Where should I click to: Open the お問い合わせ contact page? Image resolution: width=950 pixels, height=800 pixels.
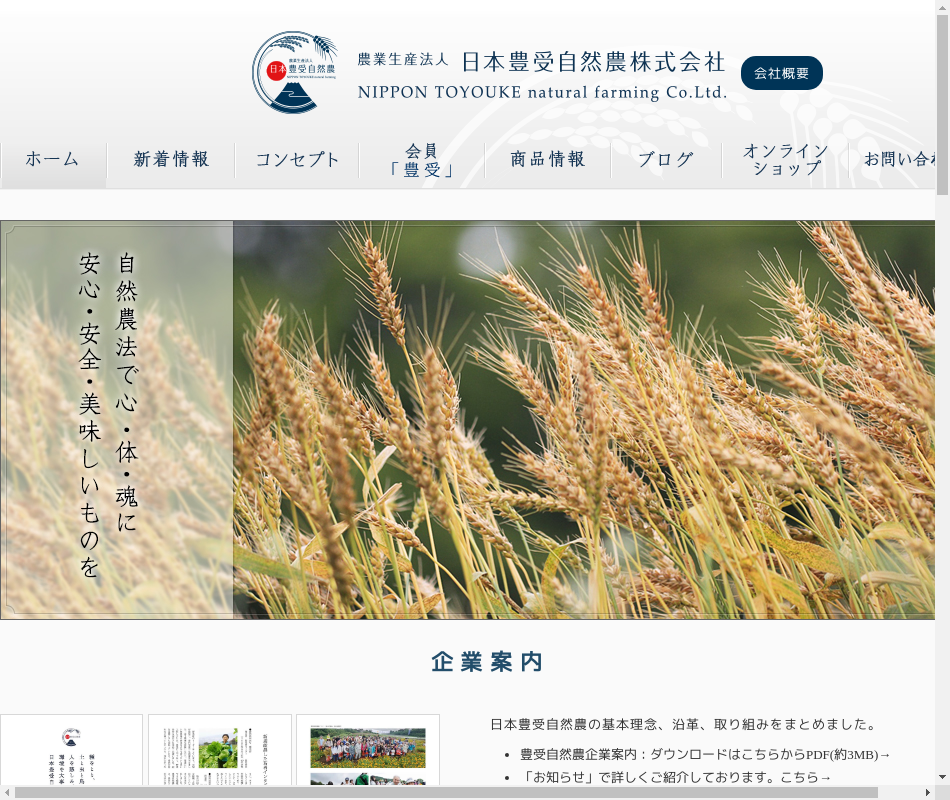[900, 160]
